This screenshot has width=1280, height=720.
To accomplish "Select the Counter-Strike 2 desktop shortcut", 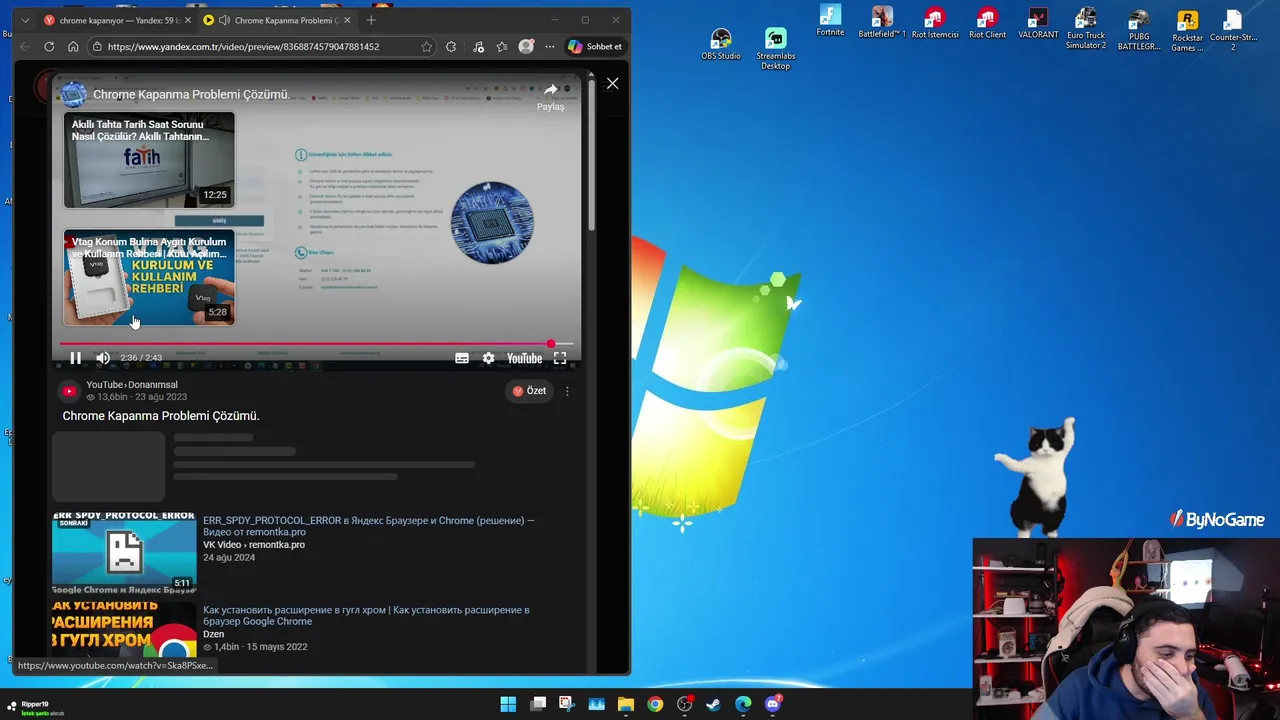I will tap(1233, 29).
